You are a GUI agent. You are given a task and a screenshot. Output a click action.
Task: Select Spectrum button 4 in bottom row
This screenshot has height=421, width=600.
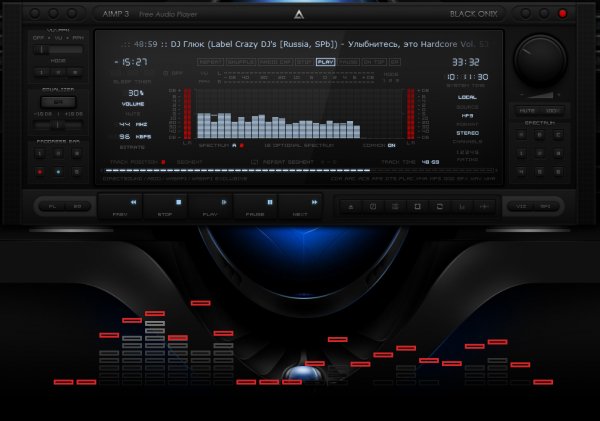521,172
